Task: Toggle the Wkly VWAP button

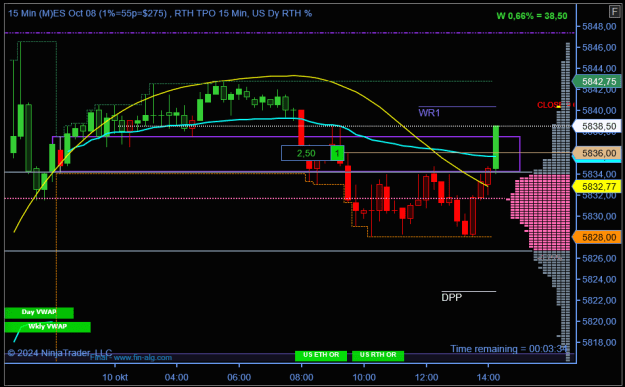Action: click(x=47, y=327)
